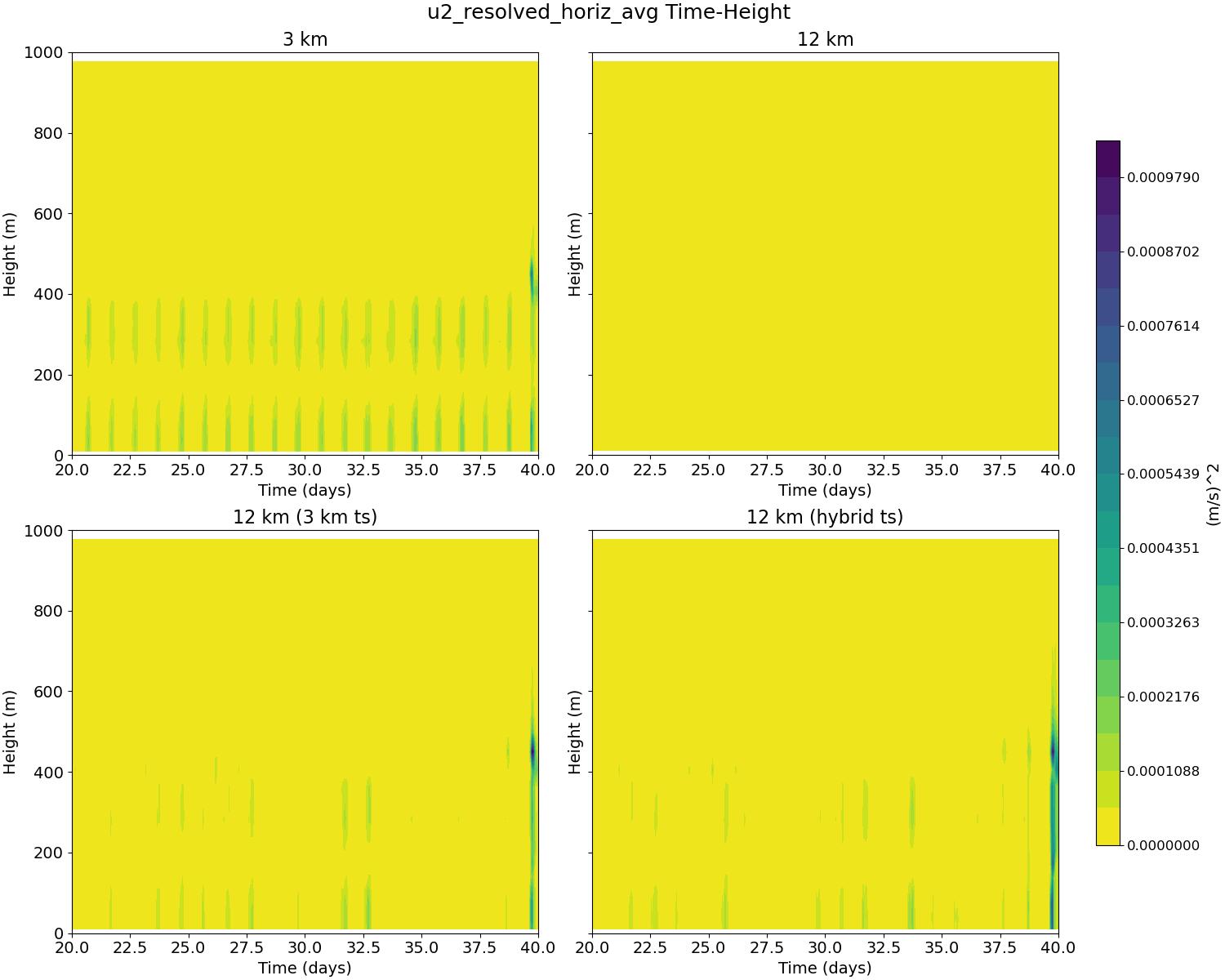This screenshot has width=1225, height=980.
Task: Click the 30.0 x-axis tick under top-right 12 km plot
Action: (x=825, y=470)
